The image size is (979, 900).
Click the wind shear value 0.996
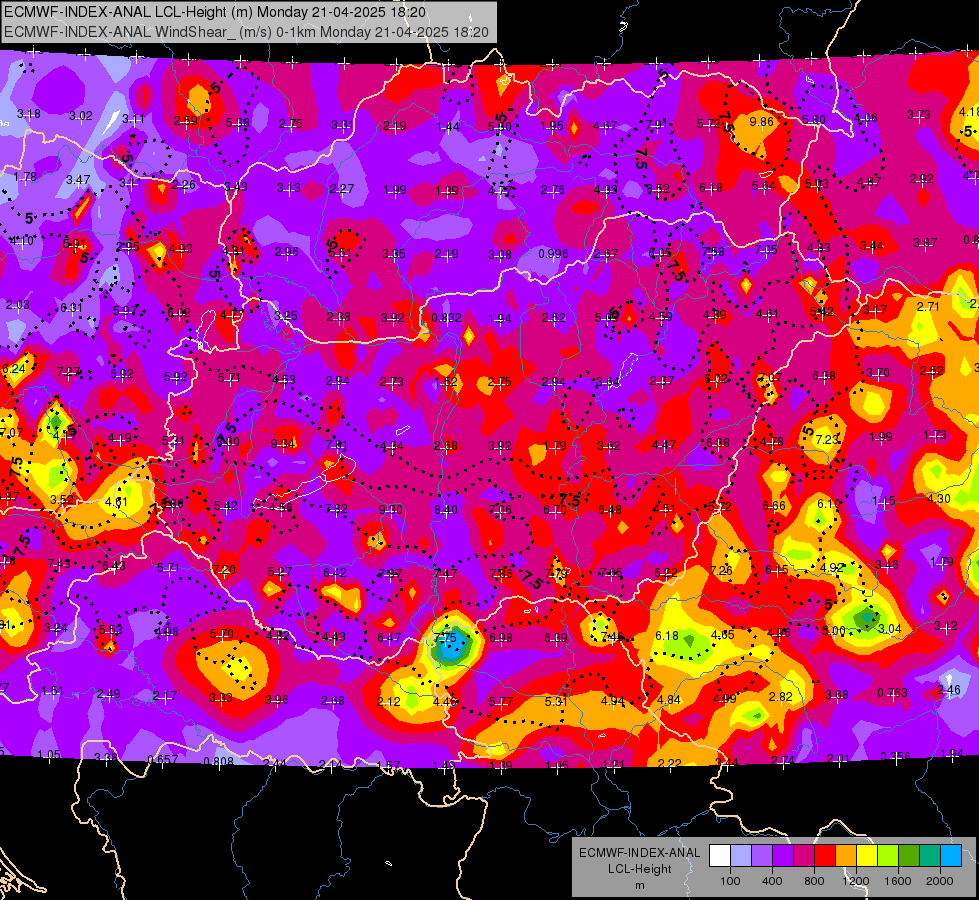tap(553, 254)
